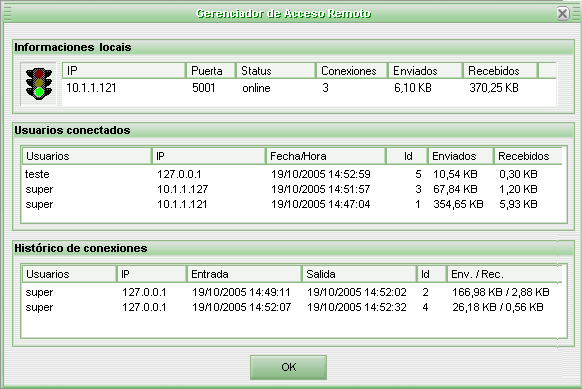Select local IP 10.1.1.121 in Informaciones locais
This screenshot has height=389, width=582.
tap(91, 88)
